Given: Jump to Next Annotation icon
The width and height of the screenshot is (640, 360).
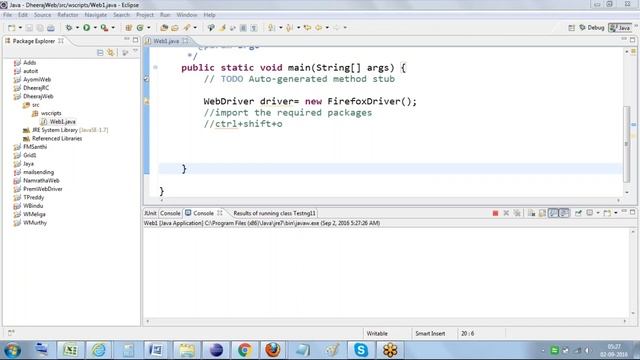Looking at the screenshot, I should (271, 28).
